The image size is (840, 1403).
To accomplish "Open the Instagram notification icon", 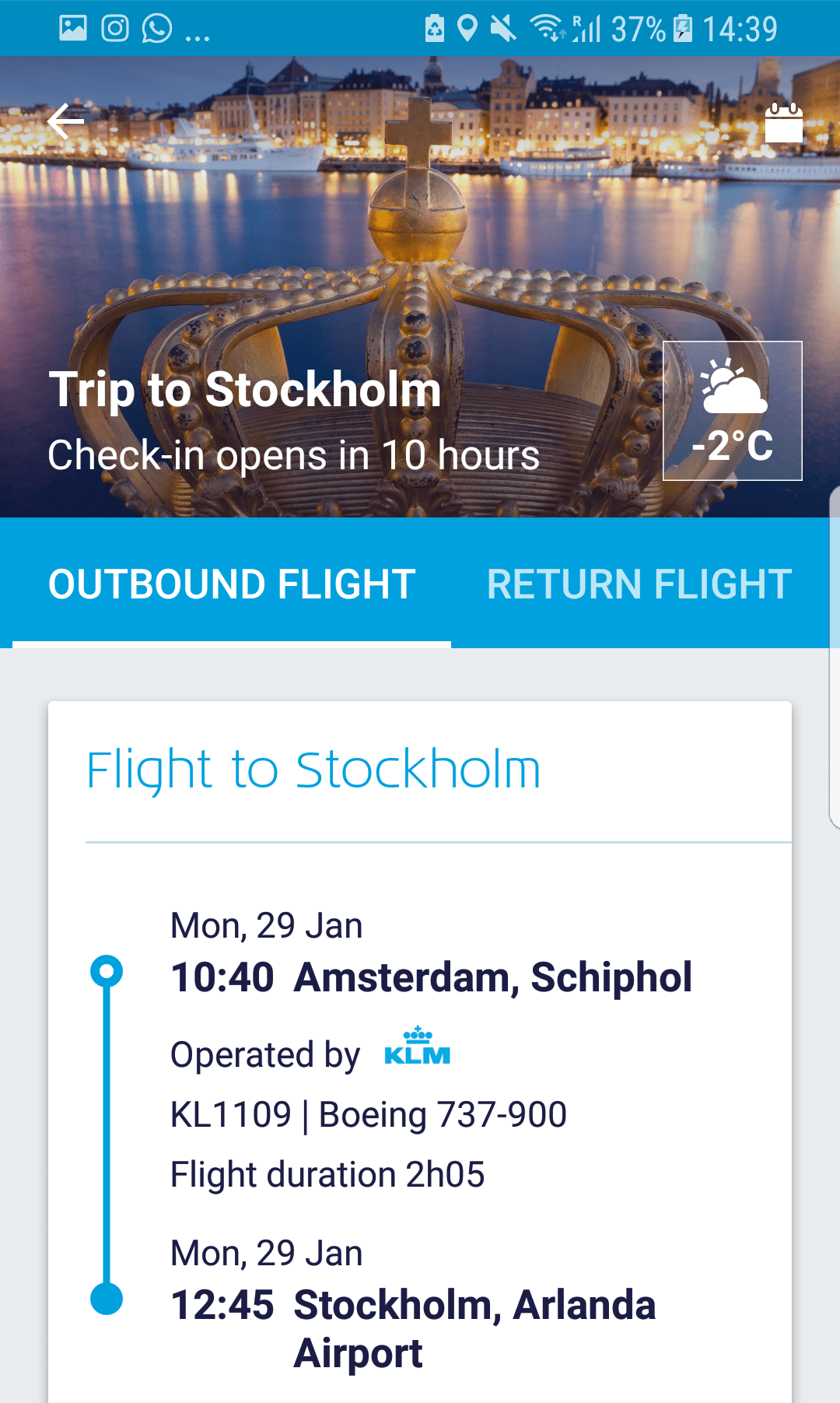I will coord(115,29).
